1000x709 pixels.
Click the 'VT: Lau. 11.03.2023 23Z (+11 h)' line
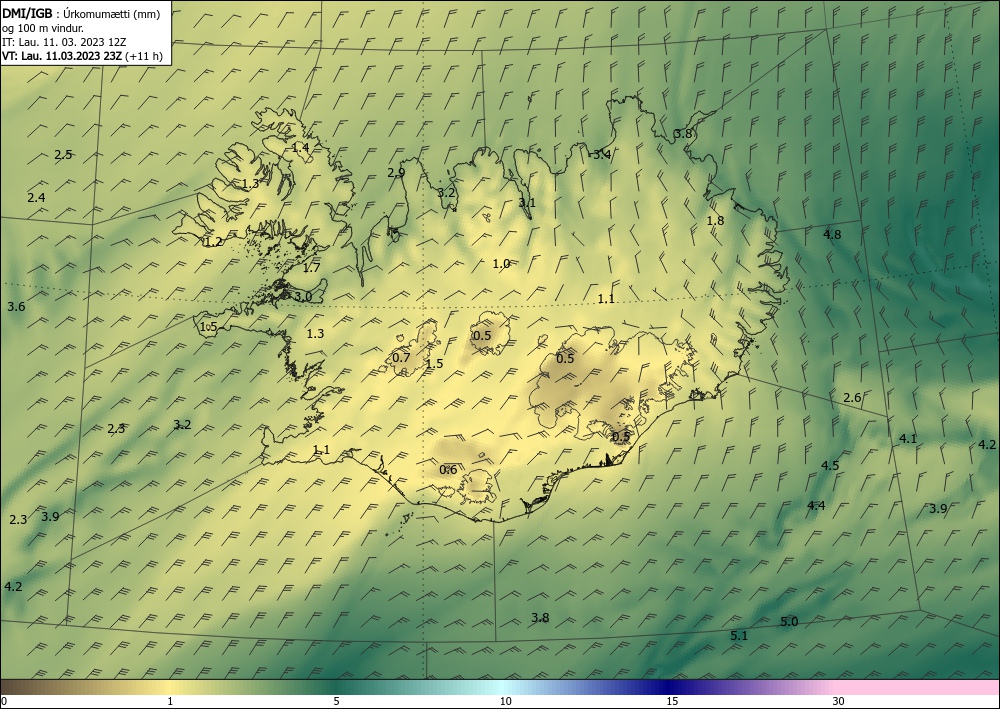(x=82, y=56)
